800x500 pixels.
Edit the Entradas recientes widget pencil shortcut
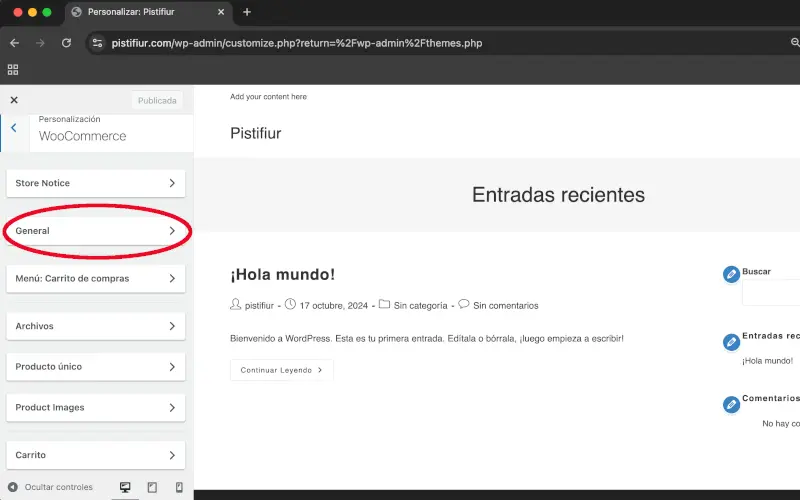point(731,342)
